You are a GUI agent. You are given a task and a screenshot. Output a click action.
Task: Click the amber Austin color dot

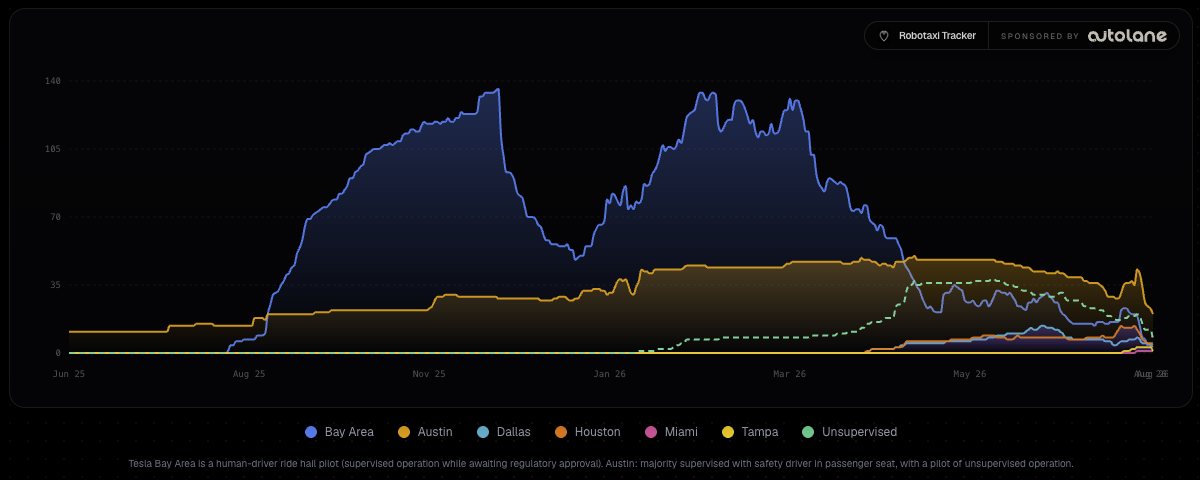pos(404,432)
